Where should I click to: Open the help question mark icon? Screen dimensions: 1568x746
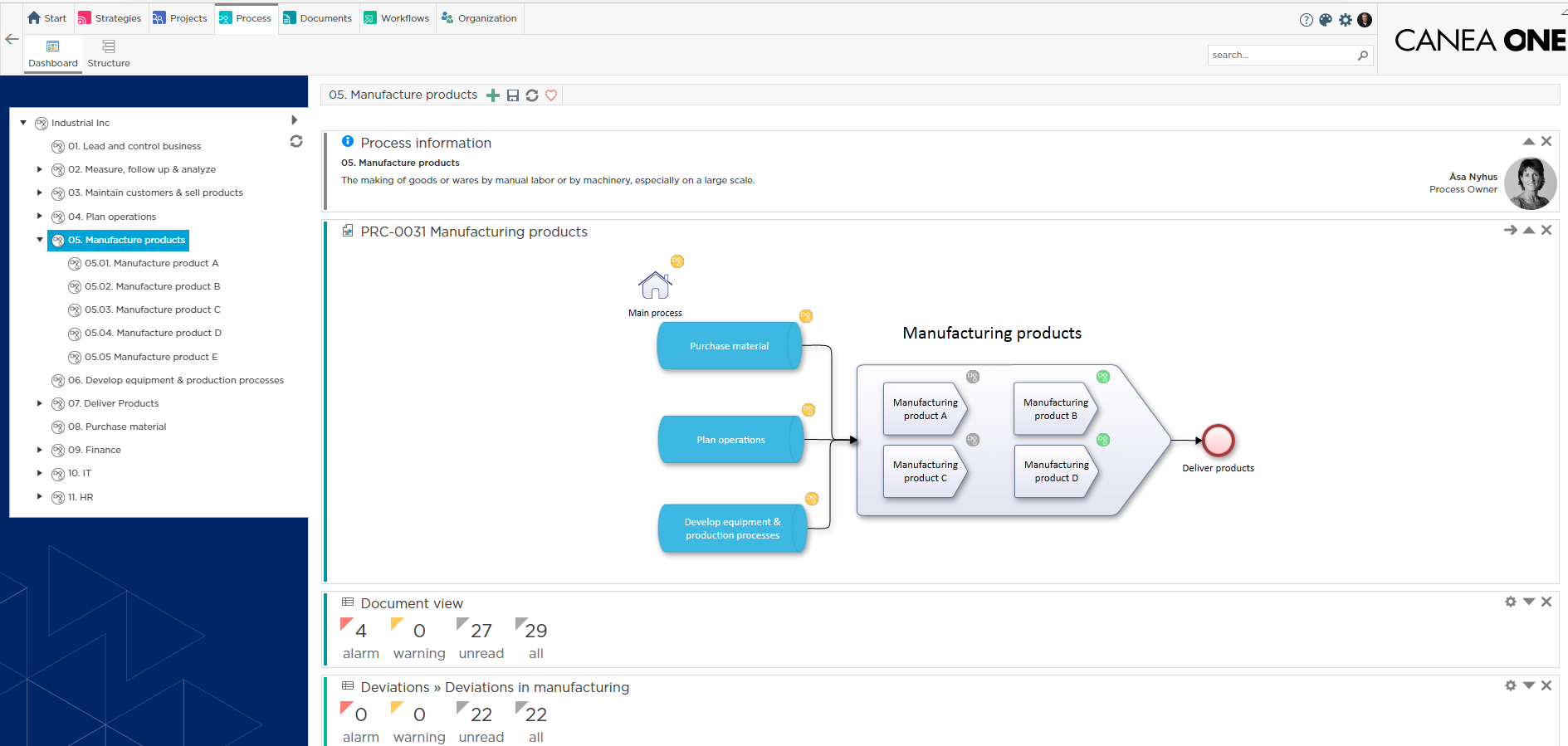(1307, 20)
